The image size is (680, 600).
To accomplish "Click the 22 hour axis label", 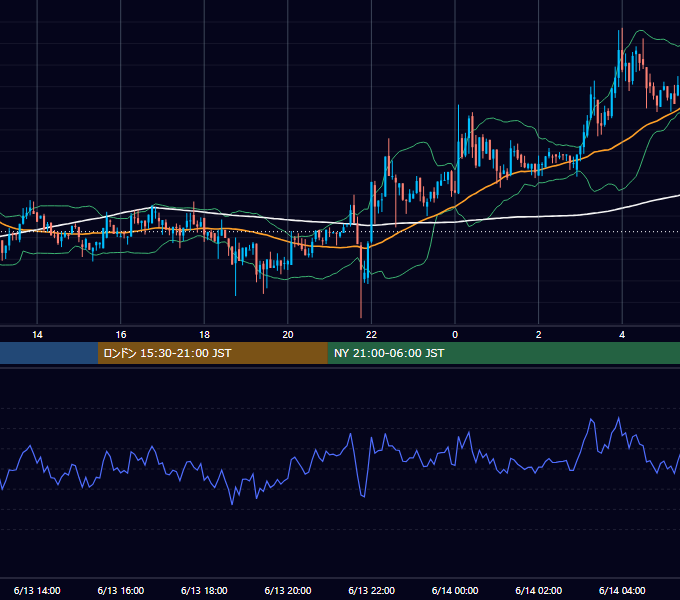I will tap(371, 335).
